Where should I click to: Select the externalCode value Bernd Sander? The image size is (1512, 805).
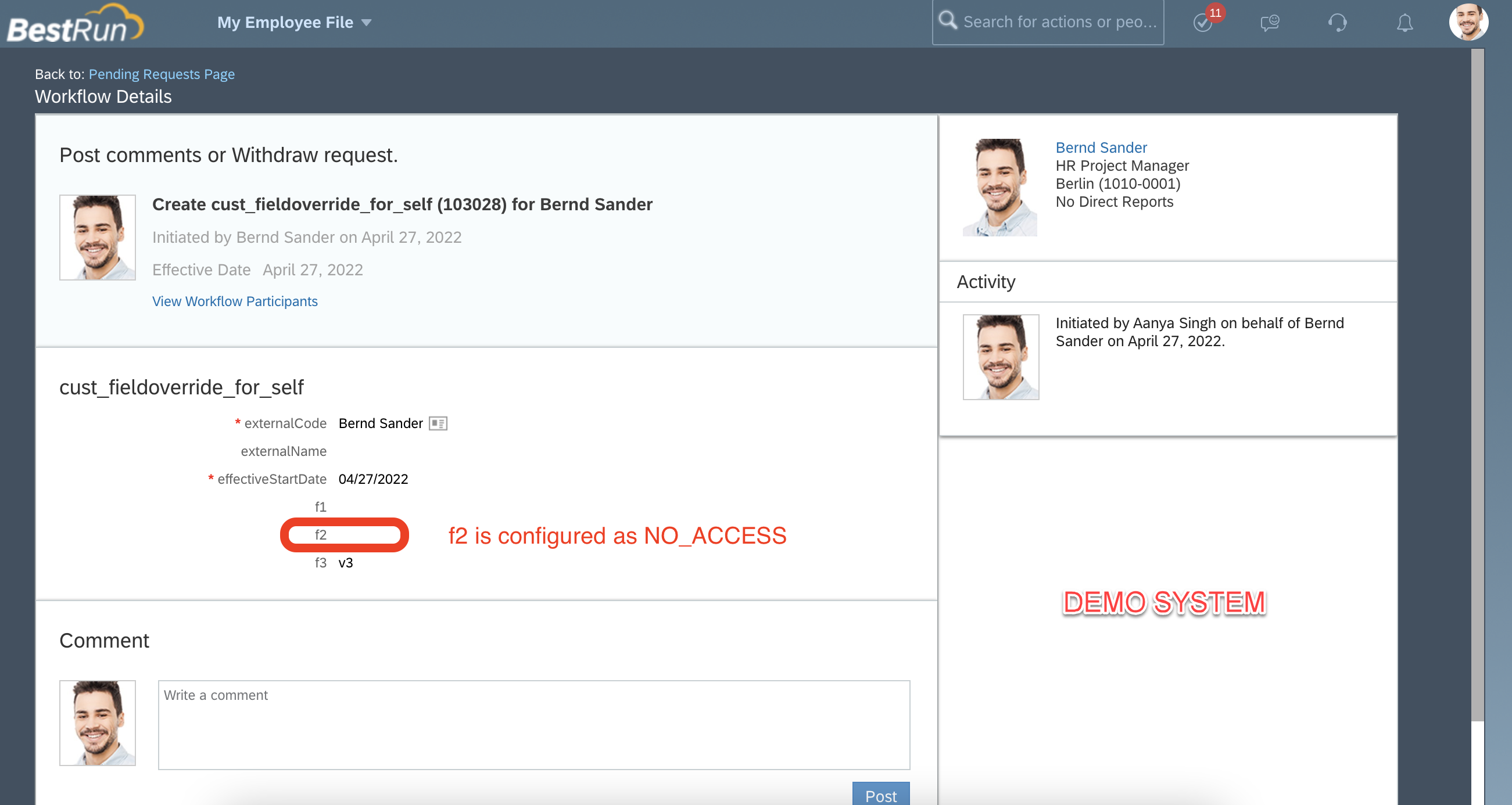click(381, 423)
